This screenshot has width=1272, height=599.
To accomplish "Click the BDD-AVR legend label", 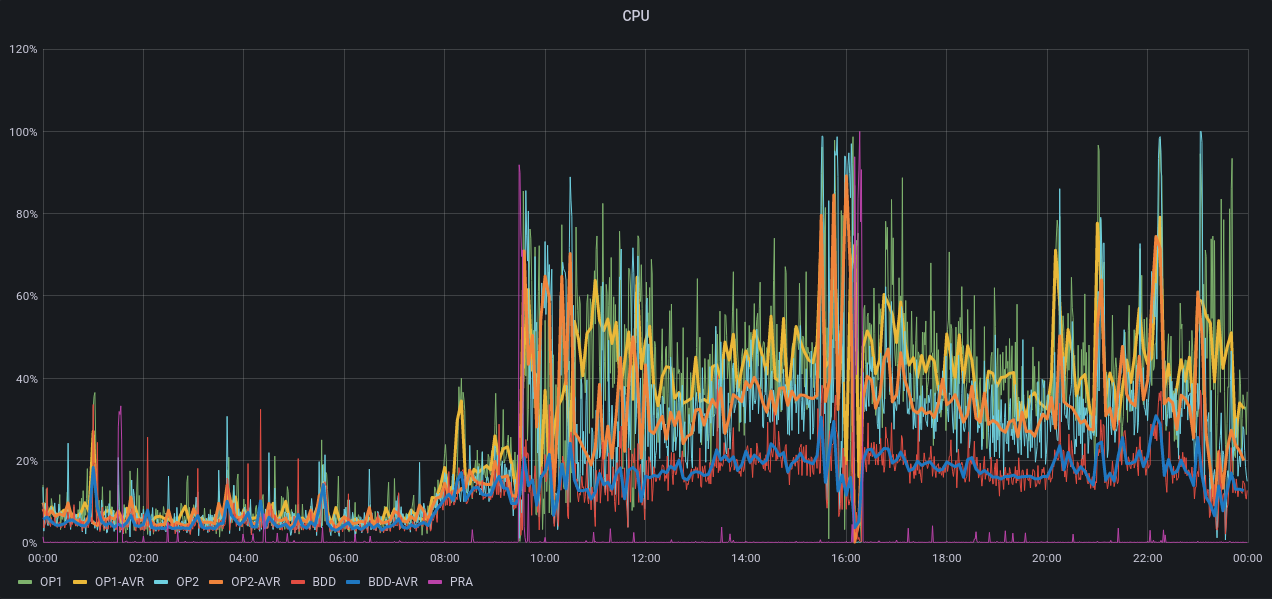I will click(392, 581).
